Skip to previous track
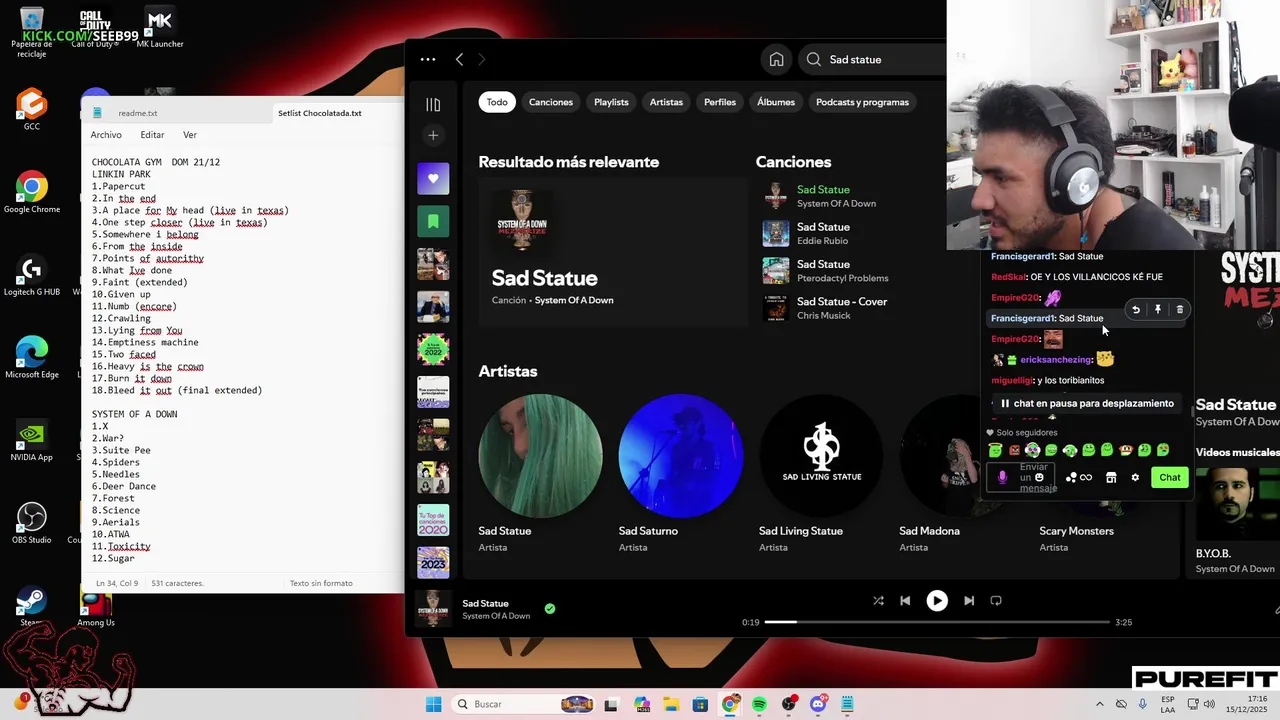The image size is (1280, 720). pos(905,601)
